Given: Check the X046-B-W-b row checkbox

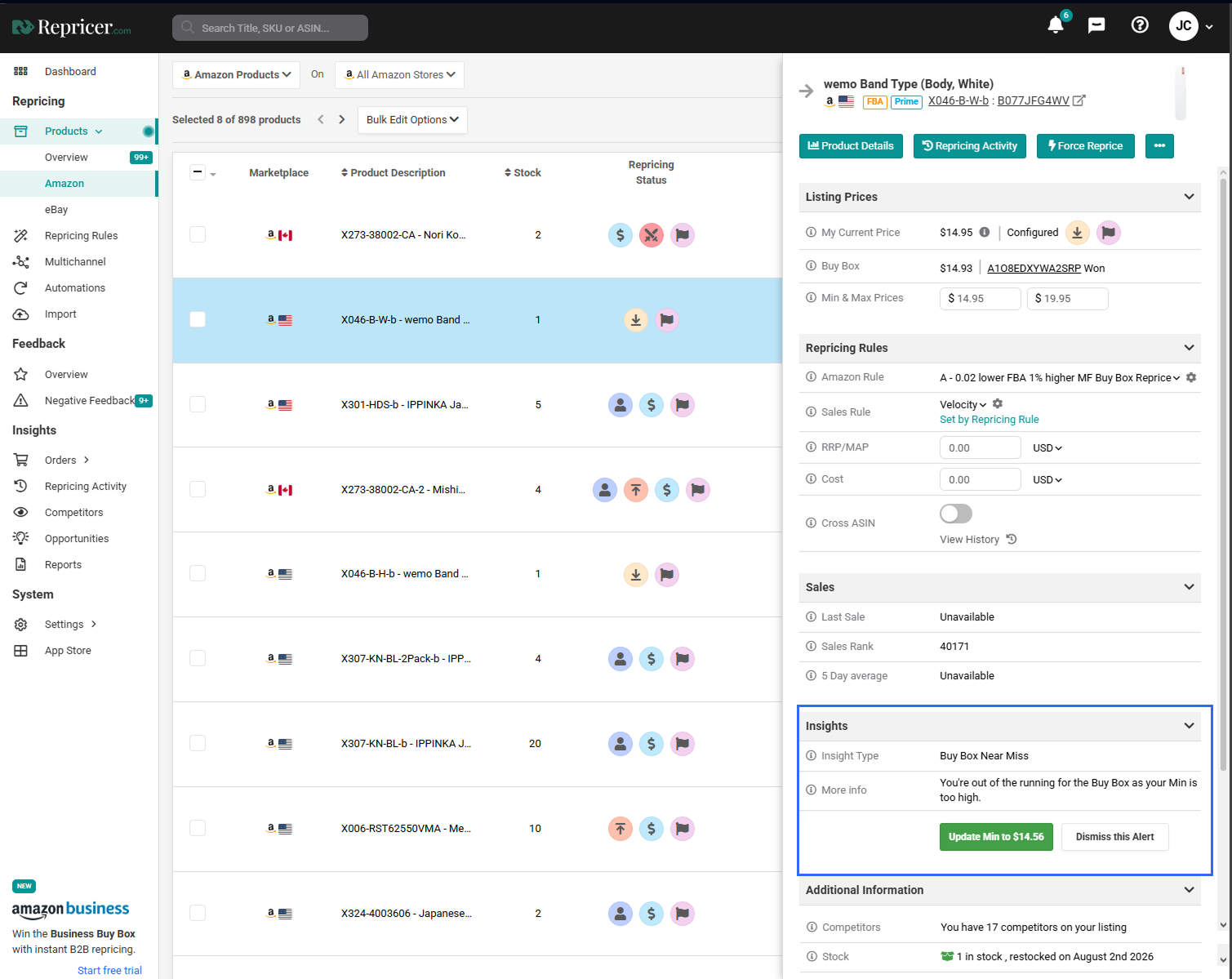Looking at the screenshot, I should (198, 319).
